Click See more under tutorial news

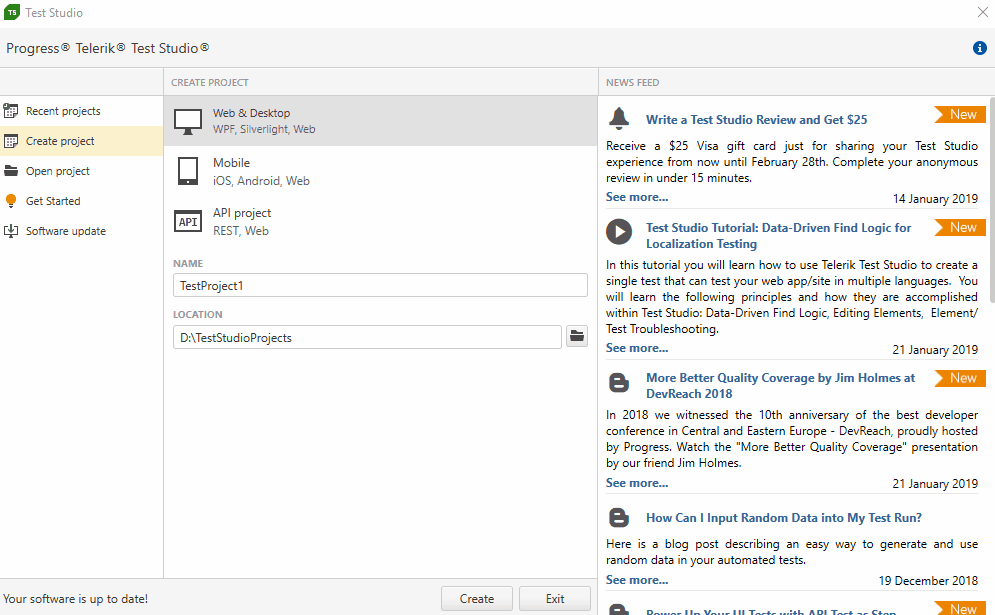[636, 348]
